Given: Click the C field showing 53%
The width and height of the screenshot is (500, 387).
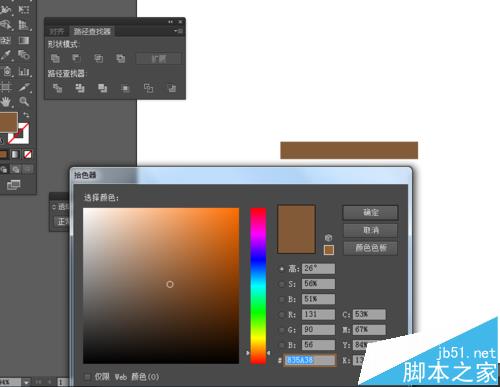Looking at the screenshot, I should pos(369,315).
